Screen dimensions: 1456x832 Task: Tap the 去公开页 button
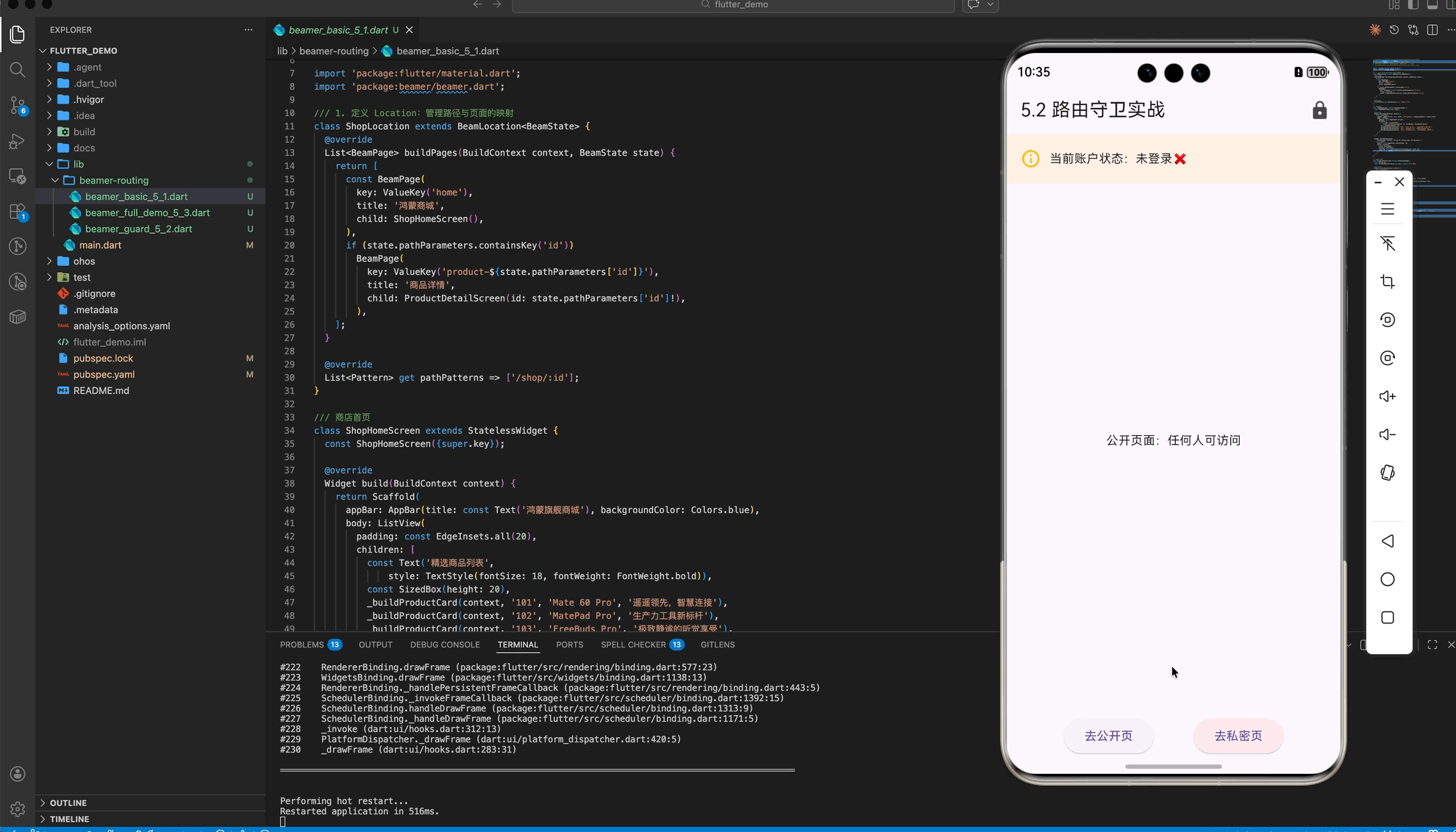coord(1107,736)
